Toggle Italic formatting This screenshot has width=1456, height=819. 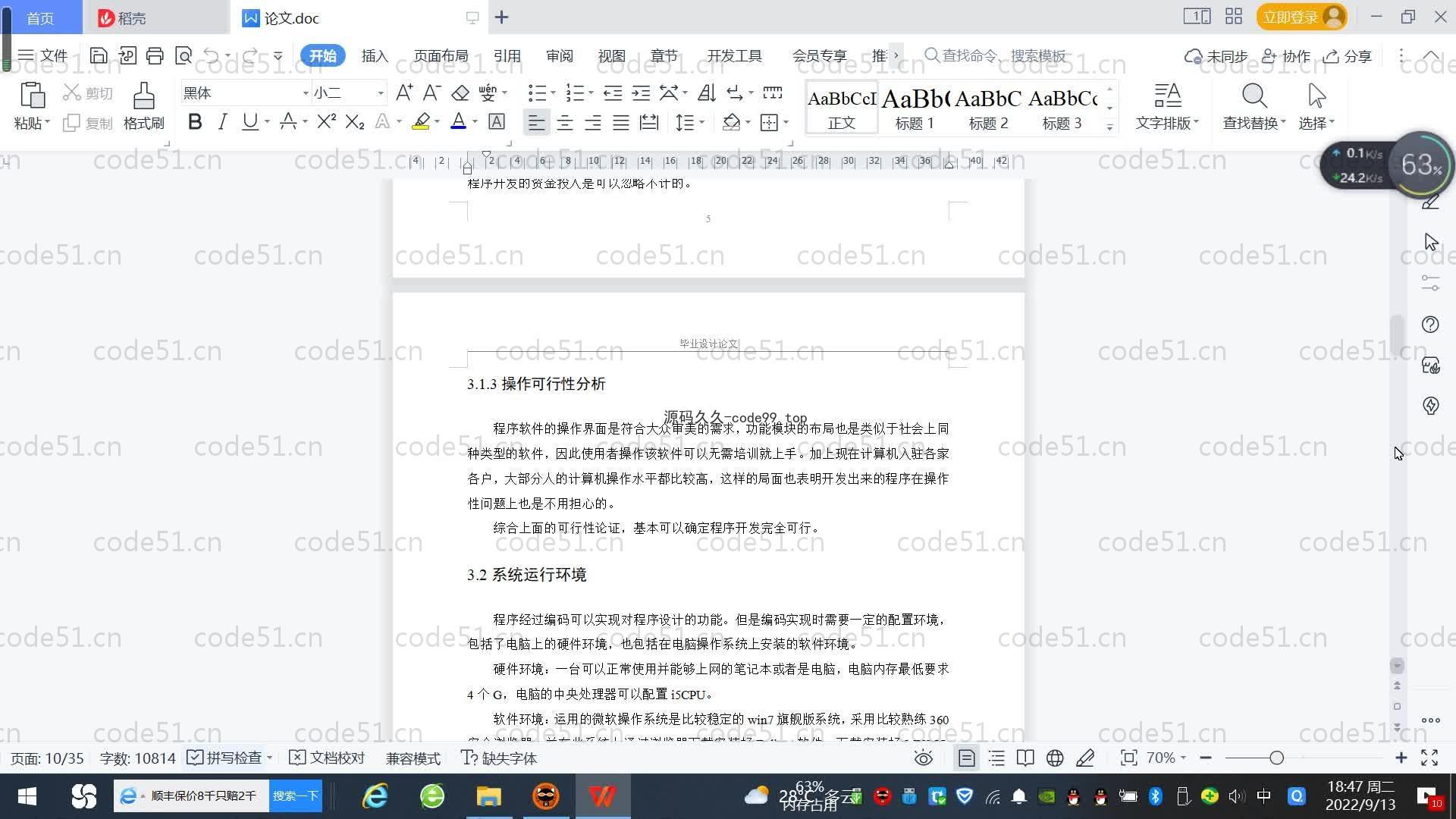pyautogui.click(x=222, y=121)
